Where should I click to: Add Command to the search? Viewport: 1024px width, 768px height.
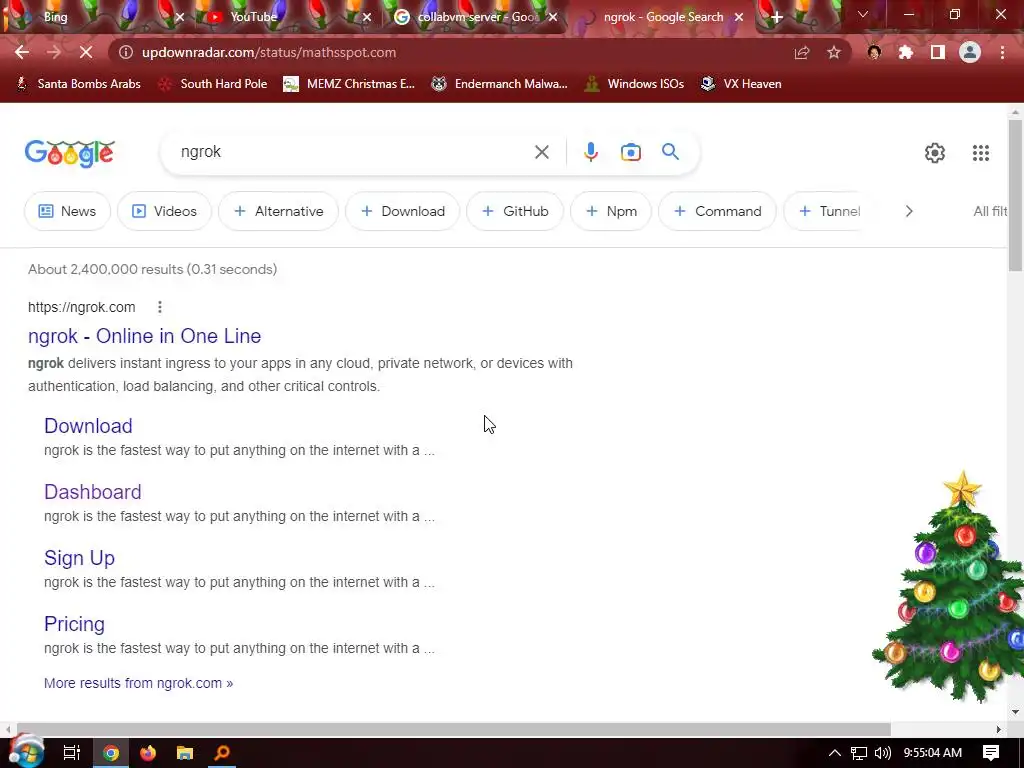pyautogui.click(x=718, y=211)
